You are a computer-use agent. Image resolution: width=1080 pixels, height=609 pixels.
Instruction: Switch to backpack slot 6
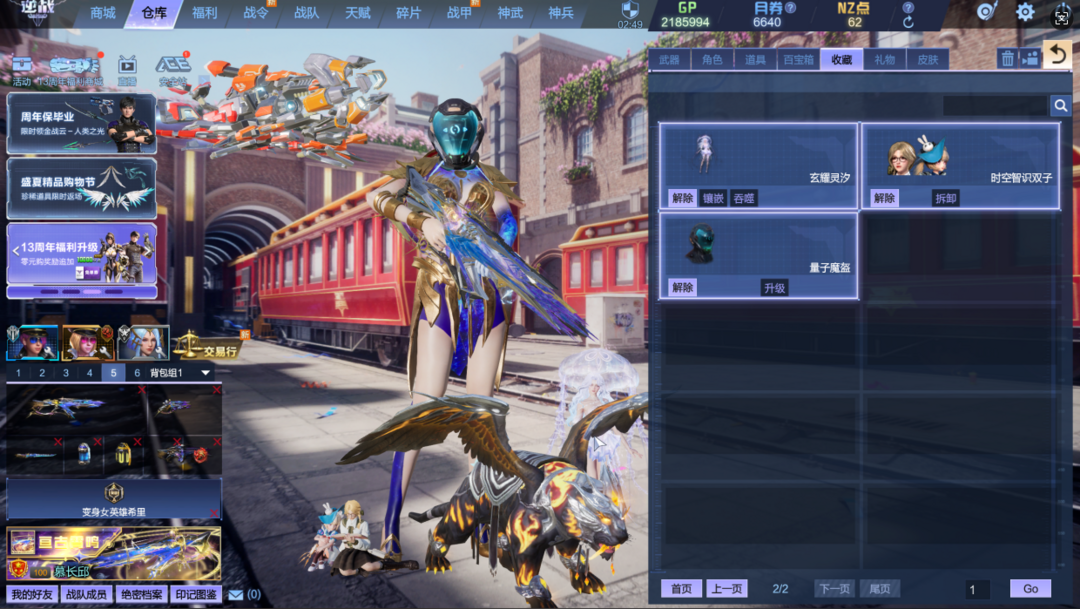[137, 373]
